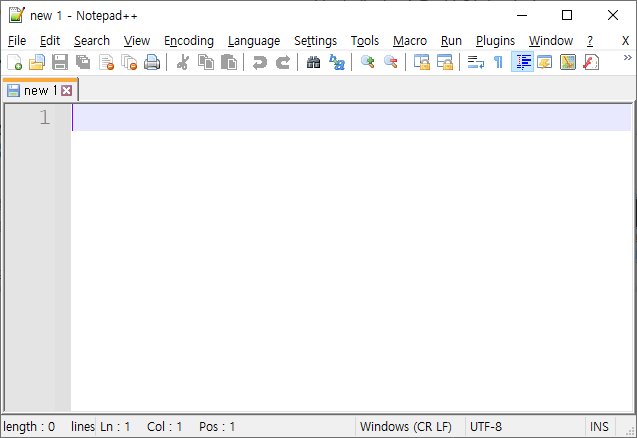Zoom out using magnifier minus icon
Viewport: 637px width, 438px height.
click(x=391, y=62)
